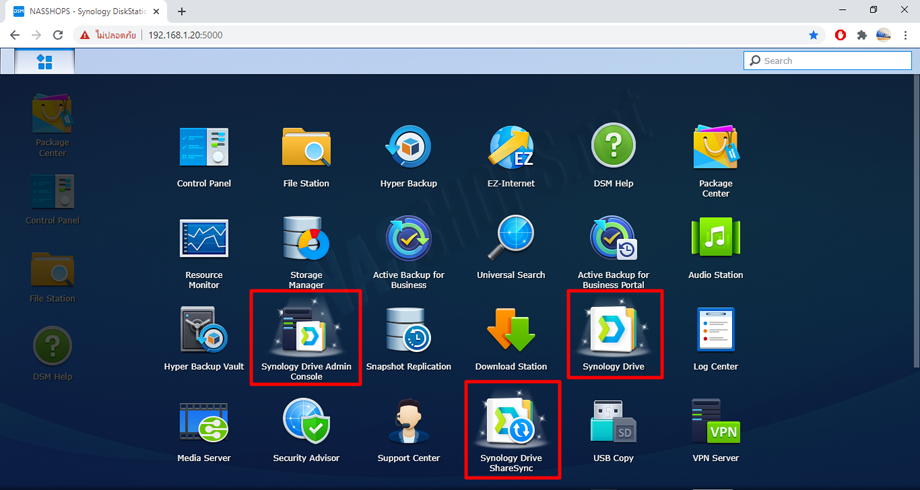Click the page vertical scrollbar
The image size is (920, 490).
(x=916, y=223)
